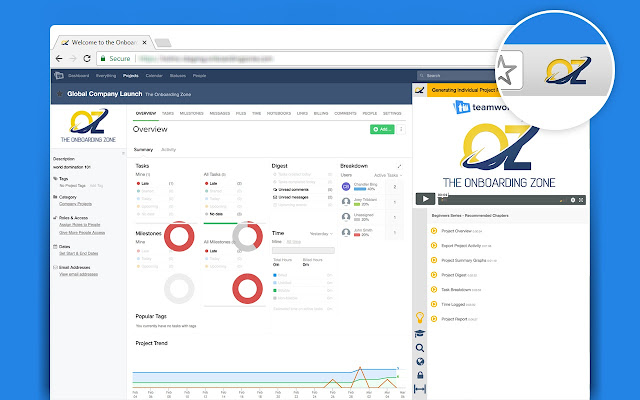Switch to the Tasks project tab
The height and width of the screenshot is (400, 640).
tap(168, 113)
